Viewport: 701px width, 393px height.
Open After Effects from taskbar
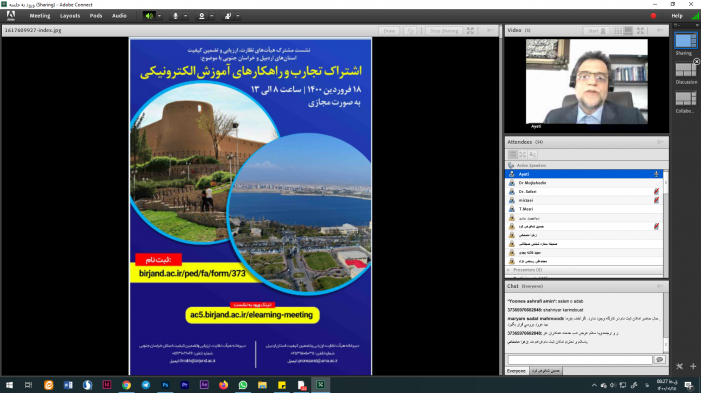tap(204, 385)
